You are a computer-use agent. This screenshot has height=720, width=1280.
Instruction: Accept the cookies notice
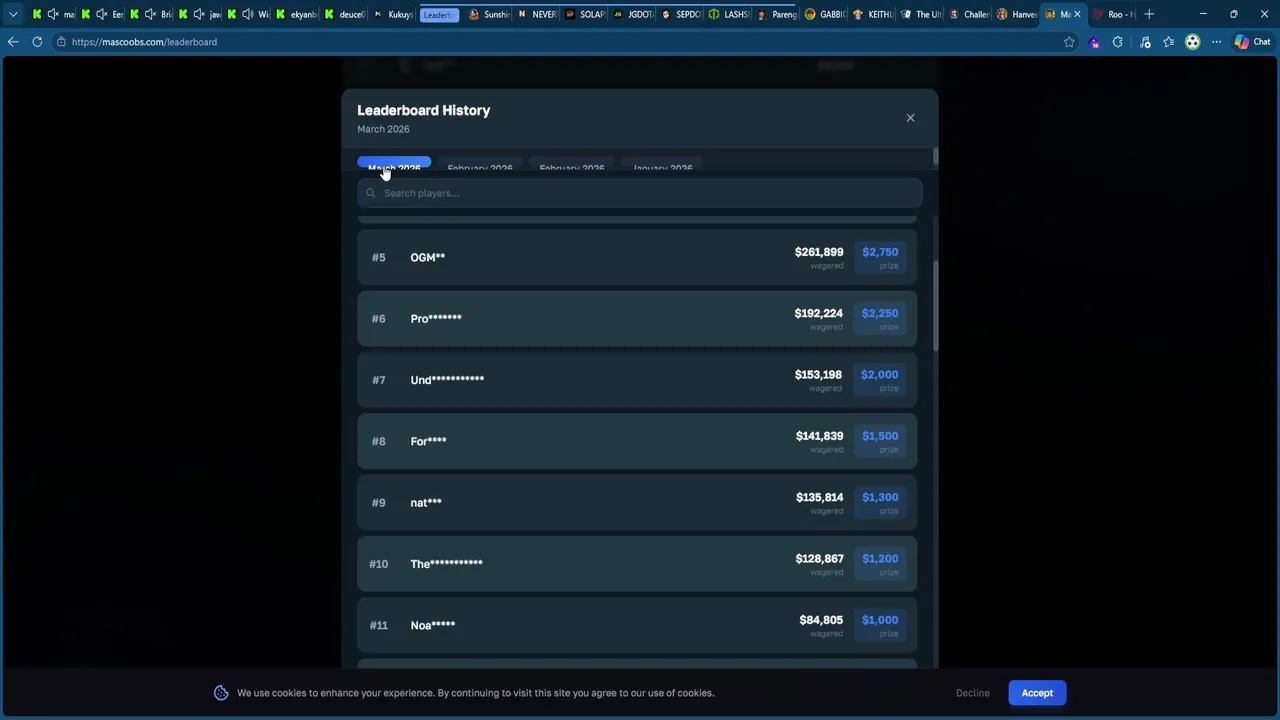coord(1037,693)
